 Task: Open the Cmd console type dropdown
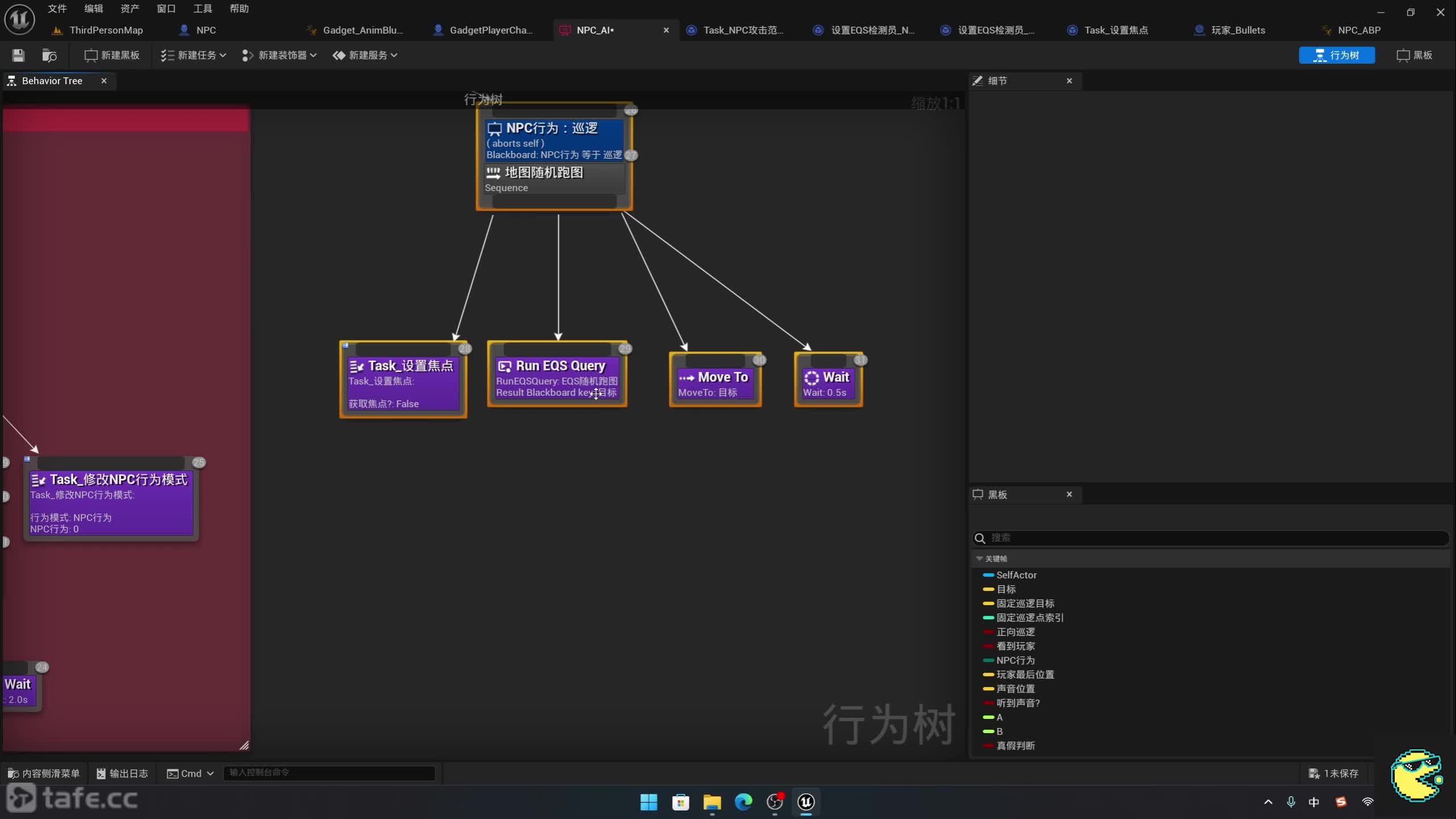coord(190,773)
